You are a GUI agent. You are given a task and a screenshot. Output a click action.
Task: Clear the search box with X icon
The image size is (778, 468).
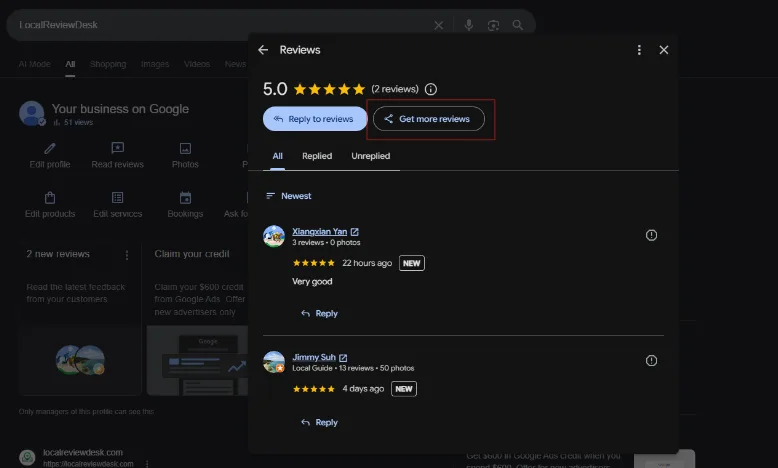pos(439,25)
